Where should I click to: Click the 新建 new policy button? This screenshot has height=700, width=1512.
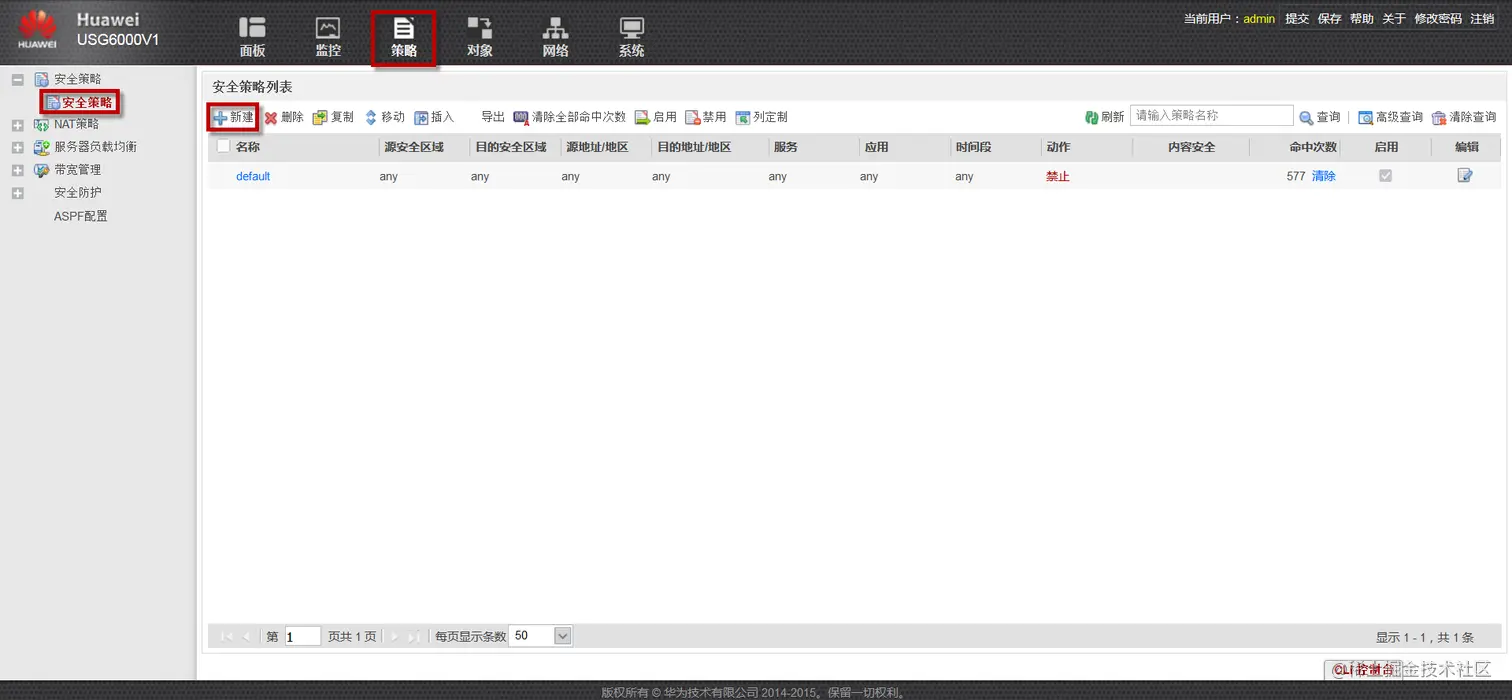[233, 117]
